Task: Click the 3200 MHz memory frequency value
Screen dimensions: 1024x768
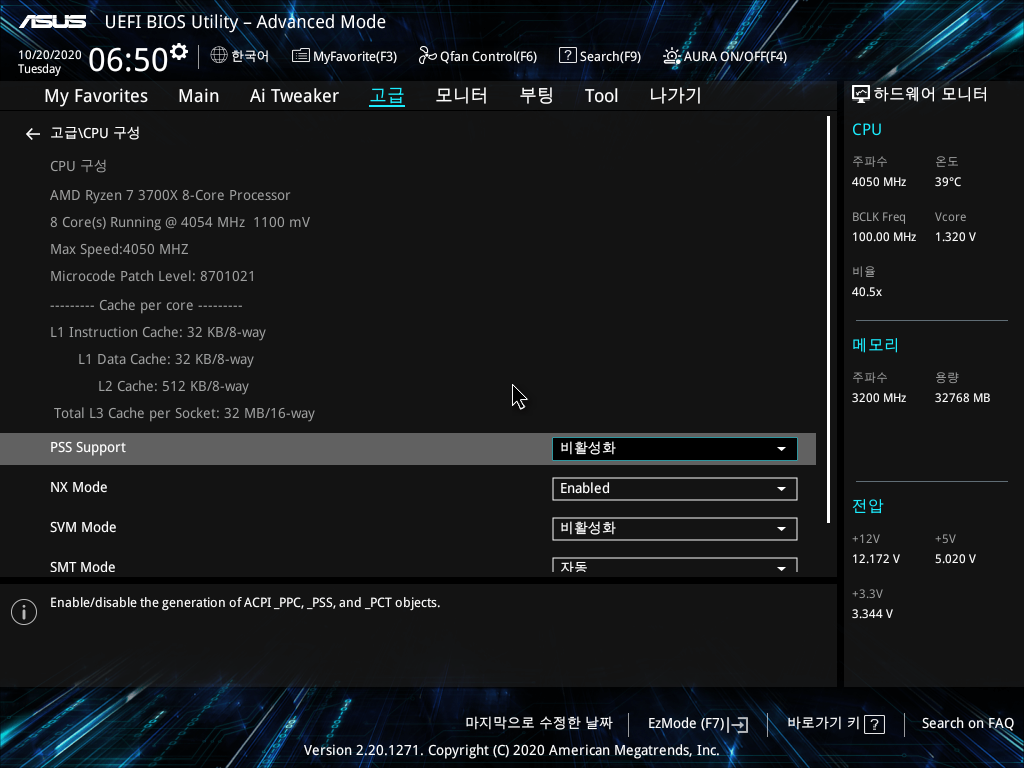Action: click(x=878, y=398)
